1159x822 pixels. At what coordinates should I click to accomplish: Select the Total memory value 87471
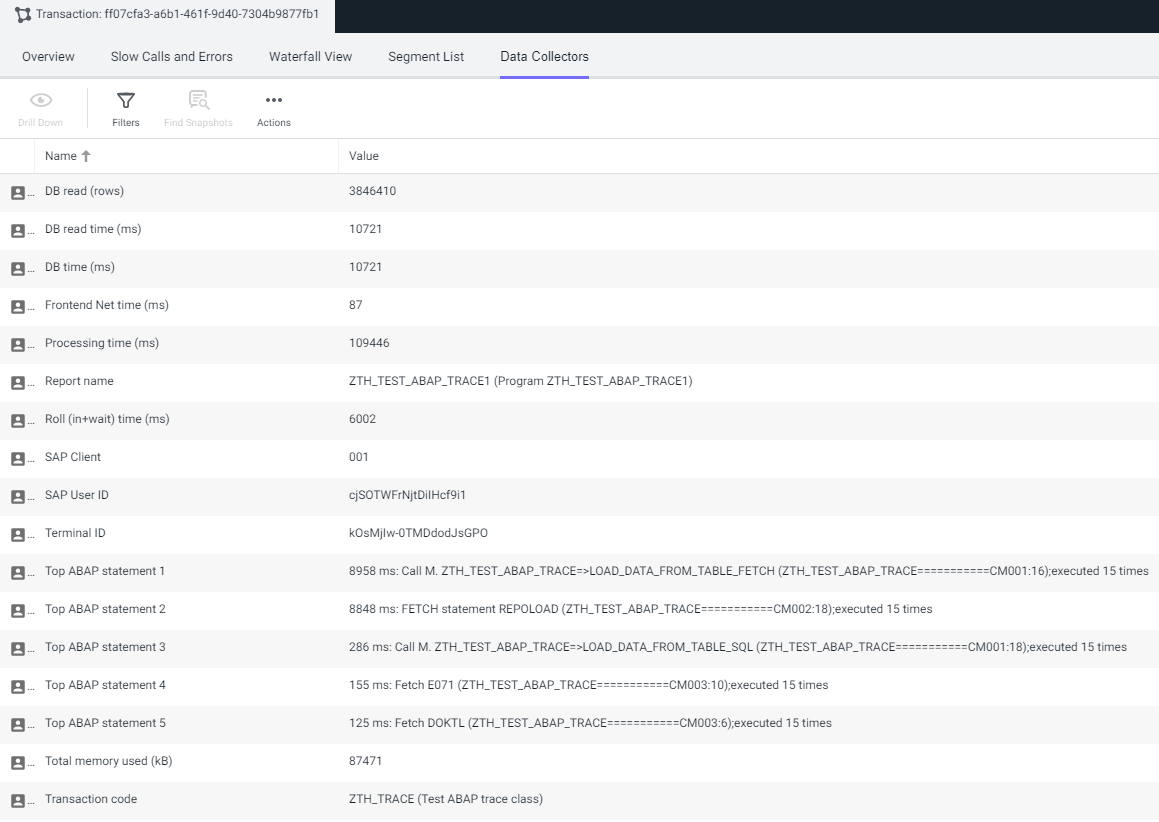pos(365,761)
